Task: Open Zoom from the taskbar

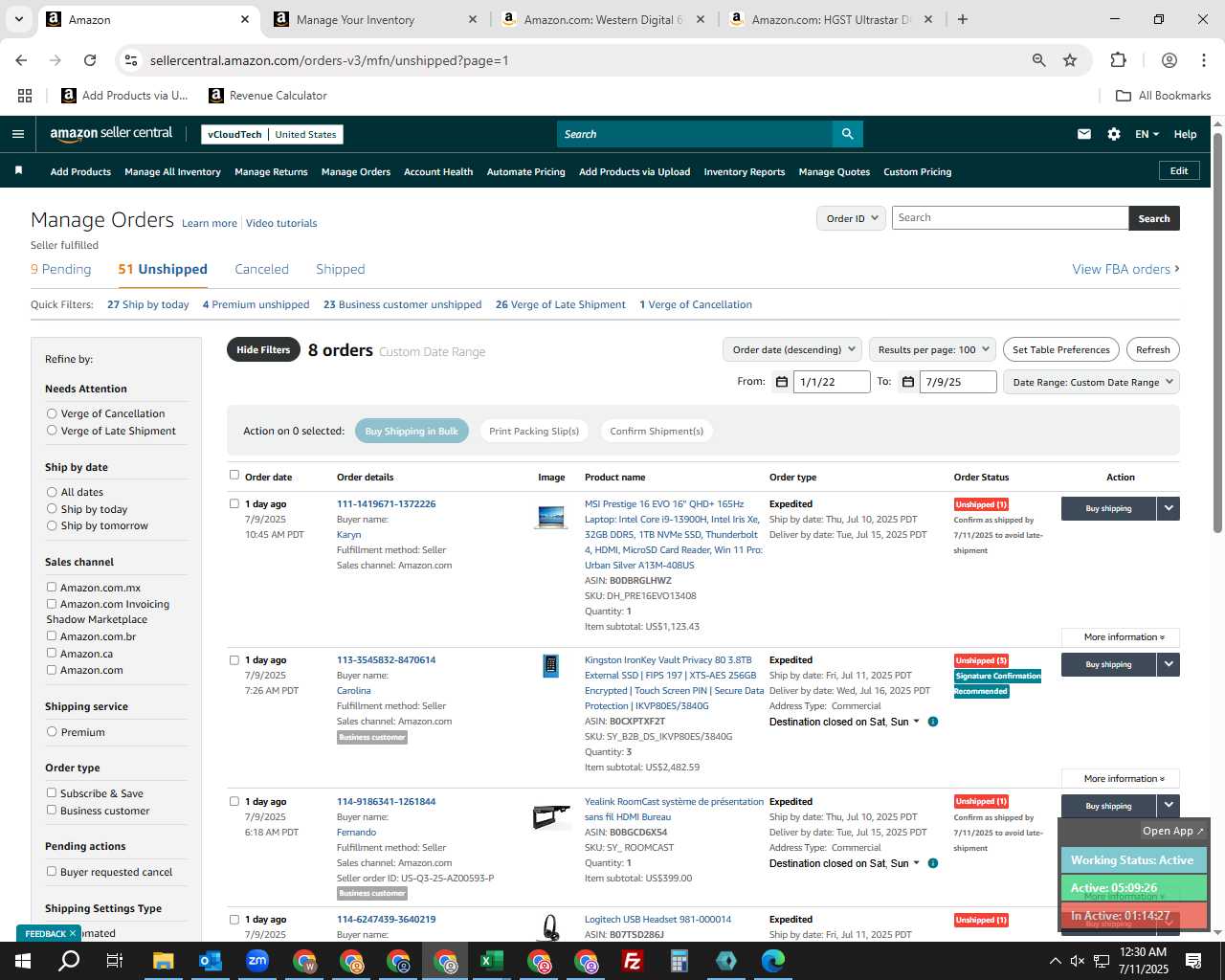Action: (x=257, y=961)
